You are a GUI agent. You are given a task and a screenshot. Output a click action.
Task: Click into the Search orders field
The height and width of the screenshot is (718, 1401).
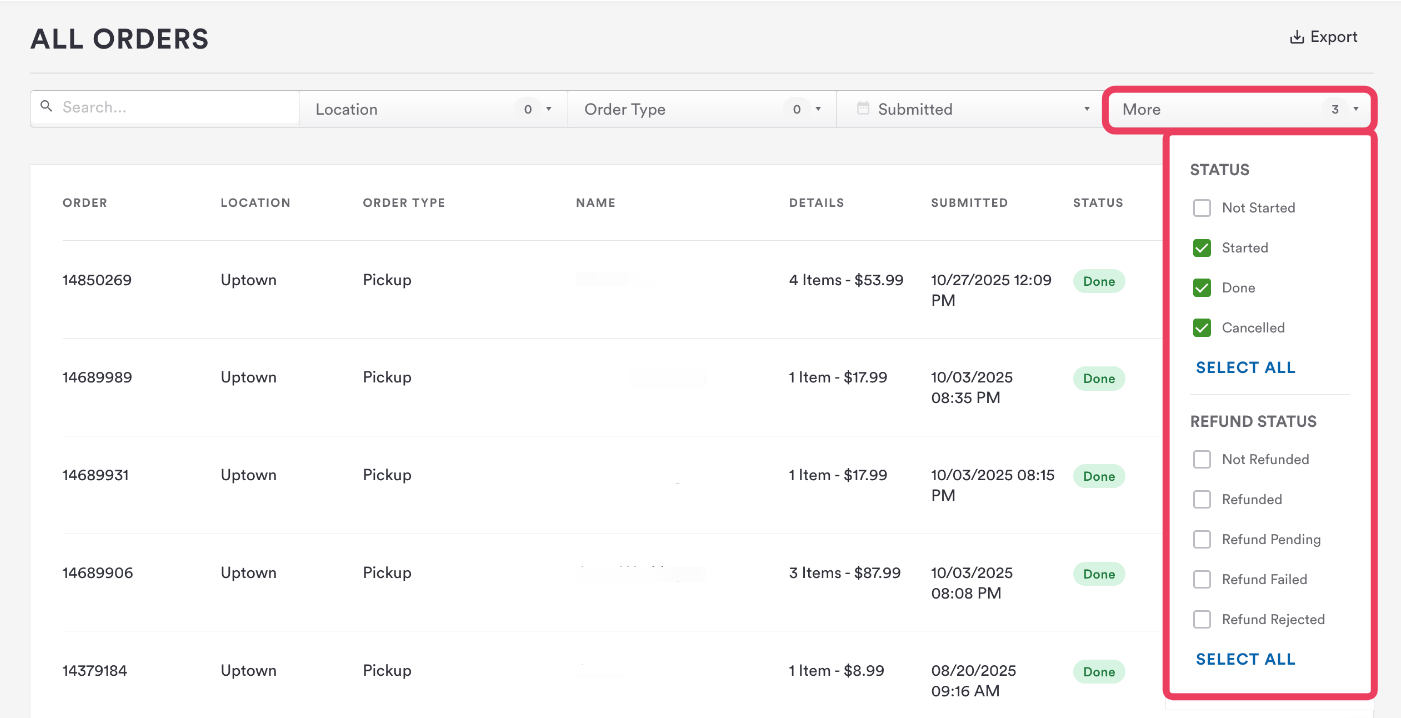click(175, 107)
